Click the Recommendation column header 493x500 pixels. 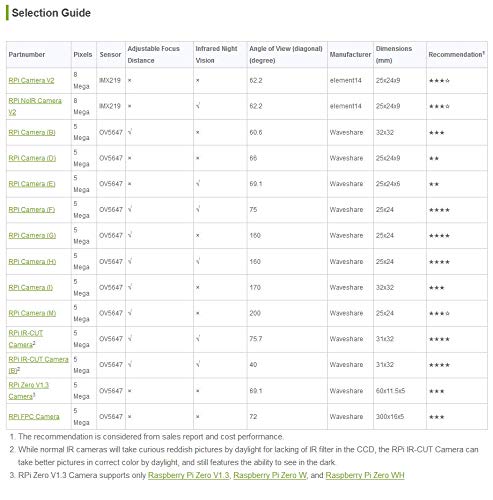tap(456, 54)
